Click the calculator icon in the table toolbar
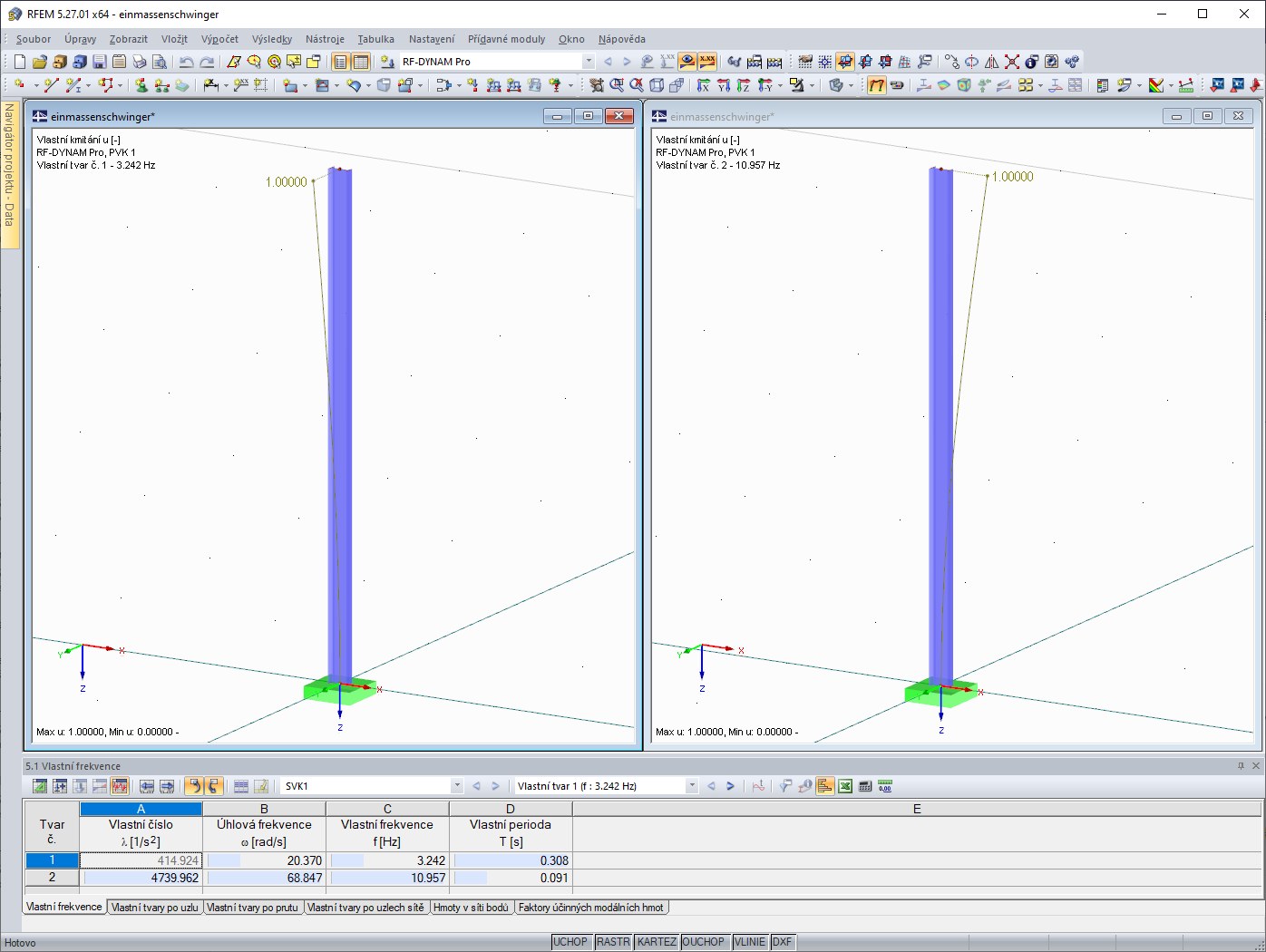 point(865,786)
